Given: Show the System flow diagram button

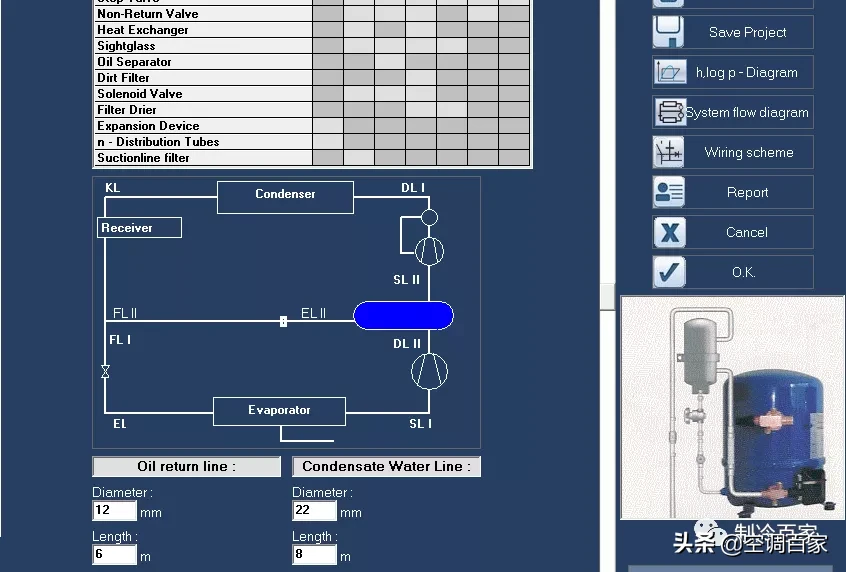Looking at the screenshot, I should coord(733,112).
